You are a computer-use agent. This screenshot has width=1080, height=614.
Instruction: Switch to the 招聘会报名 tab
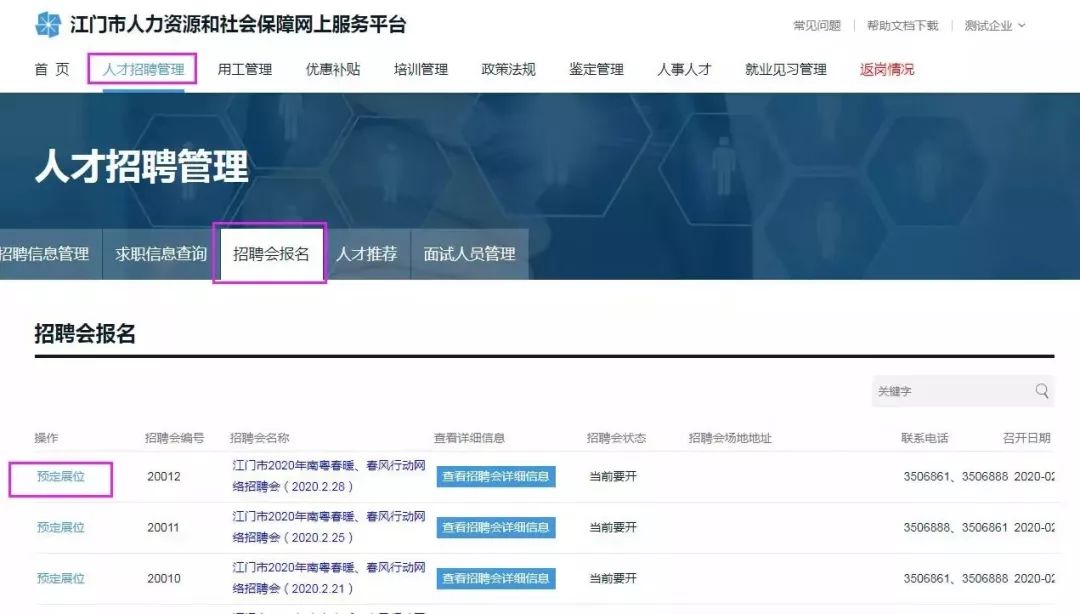click(x=271, y=254)
